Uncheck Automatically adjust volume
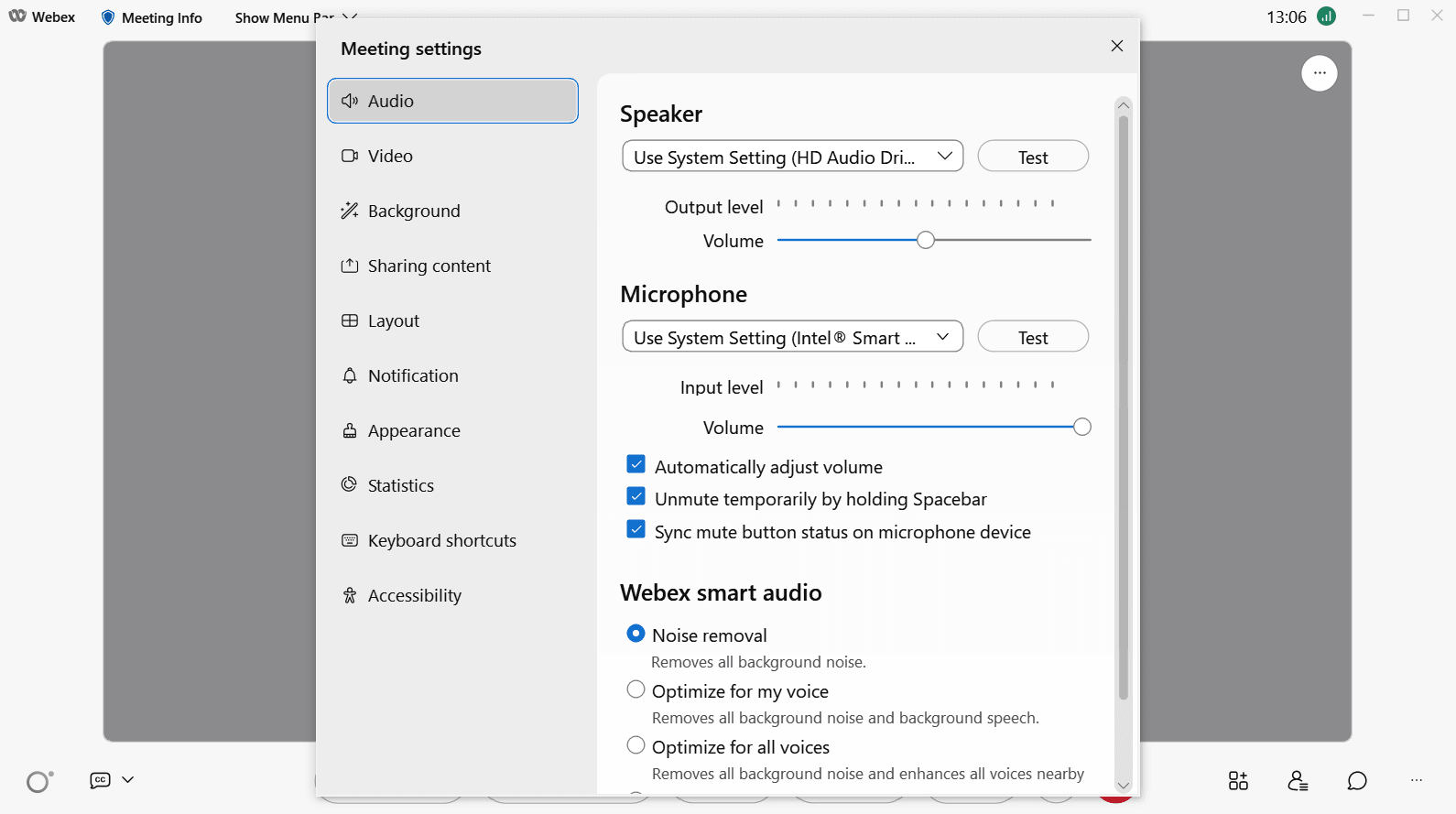The height and width of the screenshot is (814, 1456). (636, 464)
